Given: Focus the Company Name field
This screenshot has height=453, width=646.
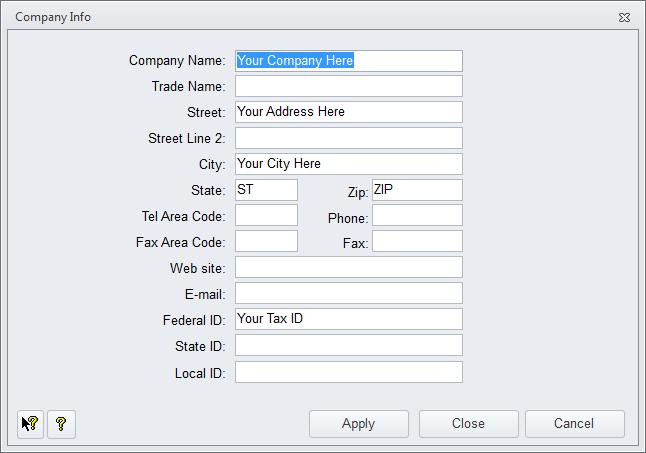Looking at the screenshot, I should pyautogui.click(x=348, y=61).
